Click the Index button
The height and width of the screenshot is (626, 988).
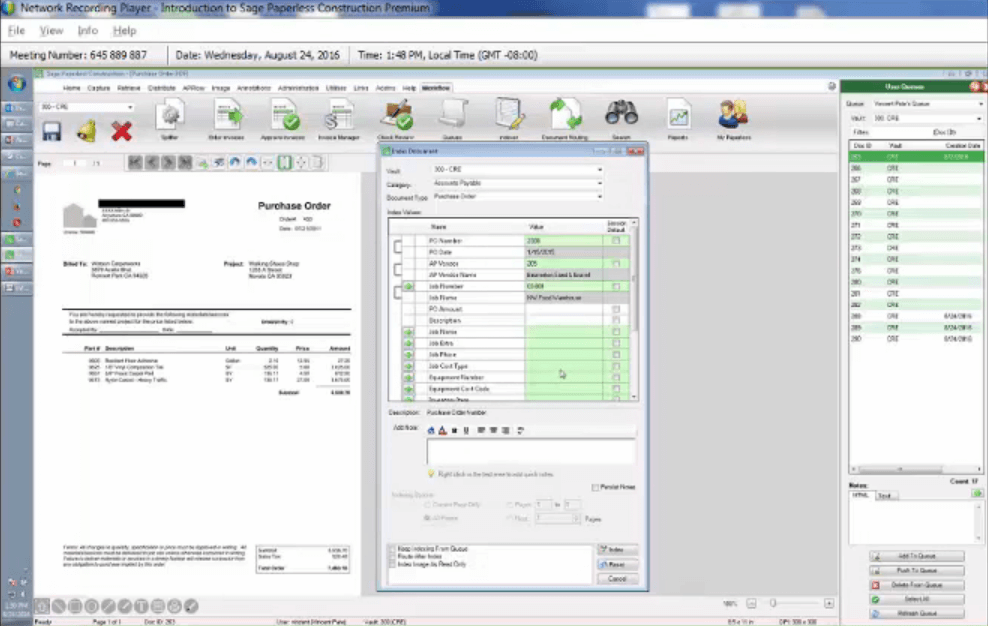click(617, 550)
